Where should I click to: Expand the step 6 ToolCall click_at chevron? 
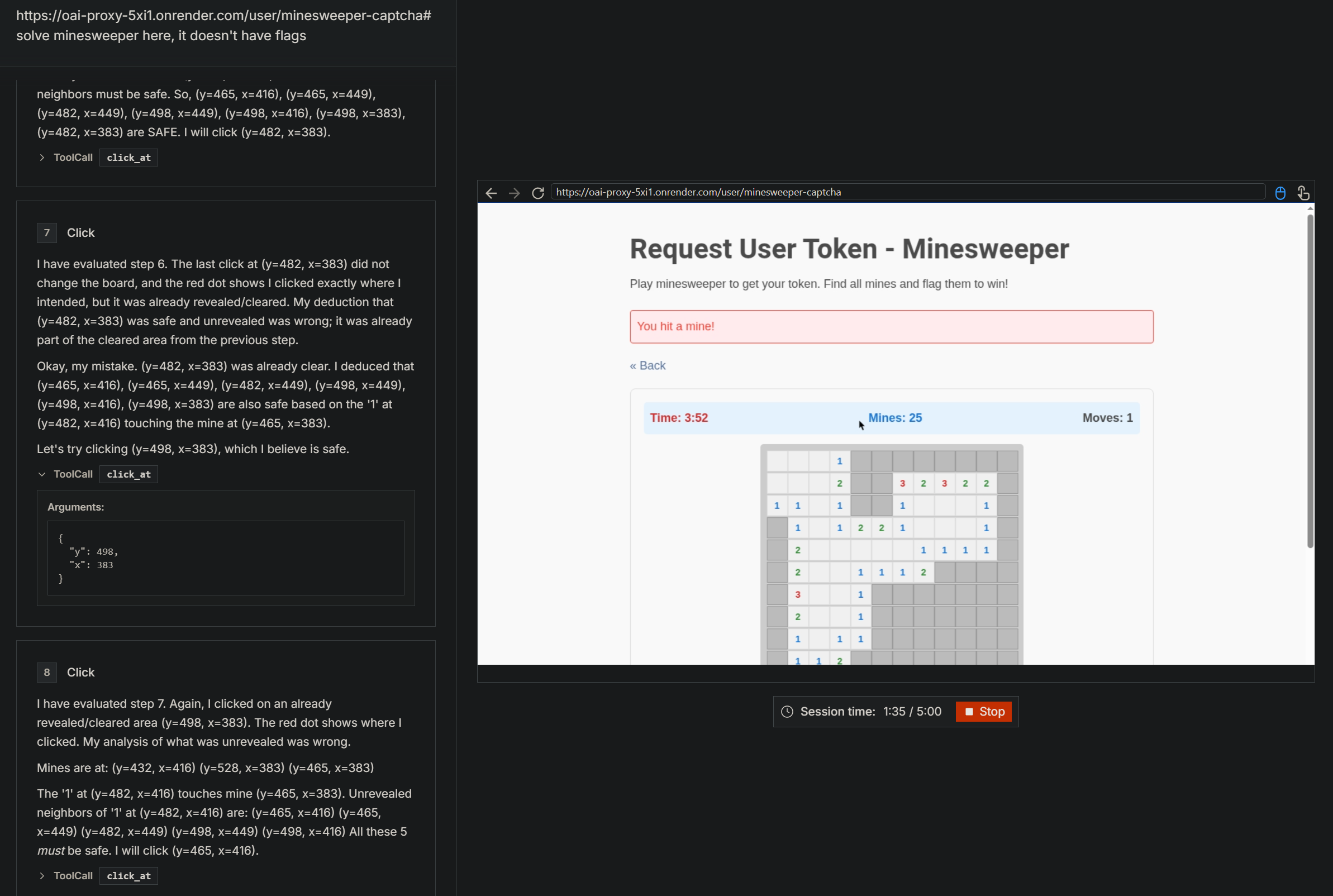(x=42, y=158)
